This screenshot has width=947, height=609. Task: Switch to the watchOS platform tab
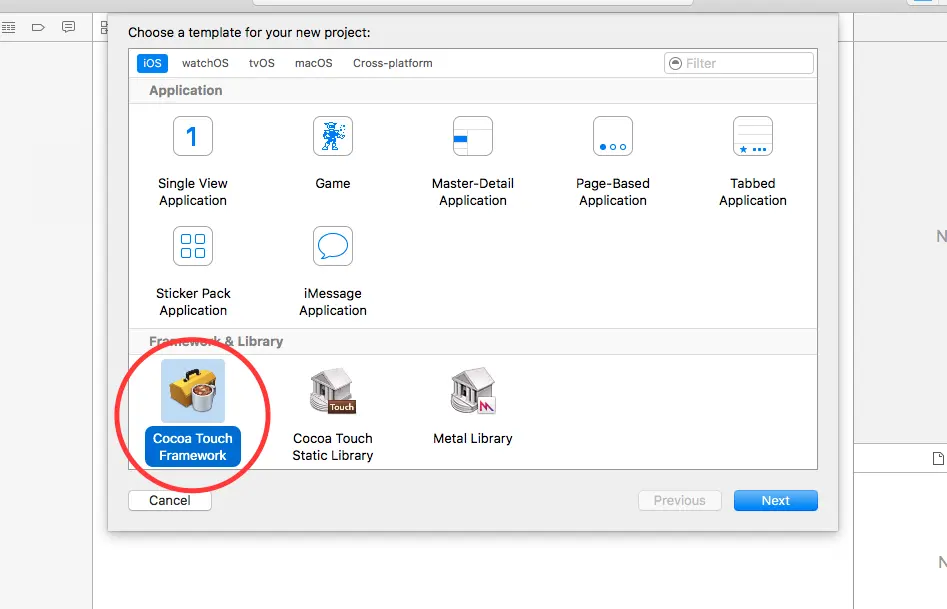205,63
